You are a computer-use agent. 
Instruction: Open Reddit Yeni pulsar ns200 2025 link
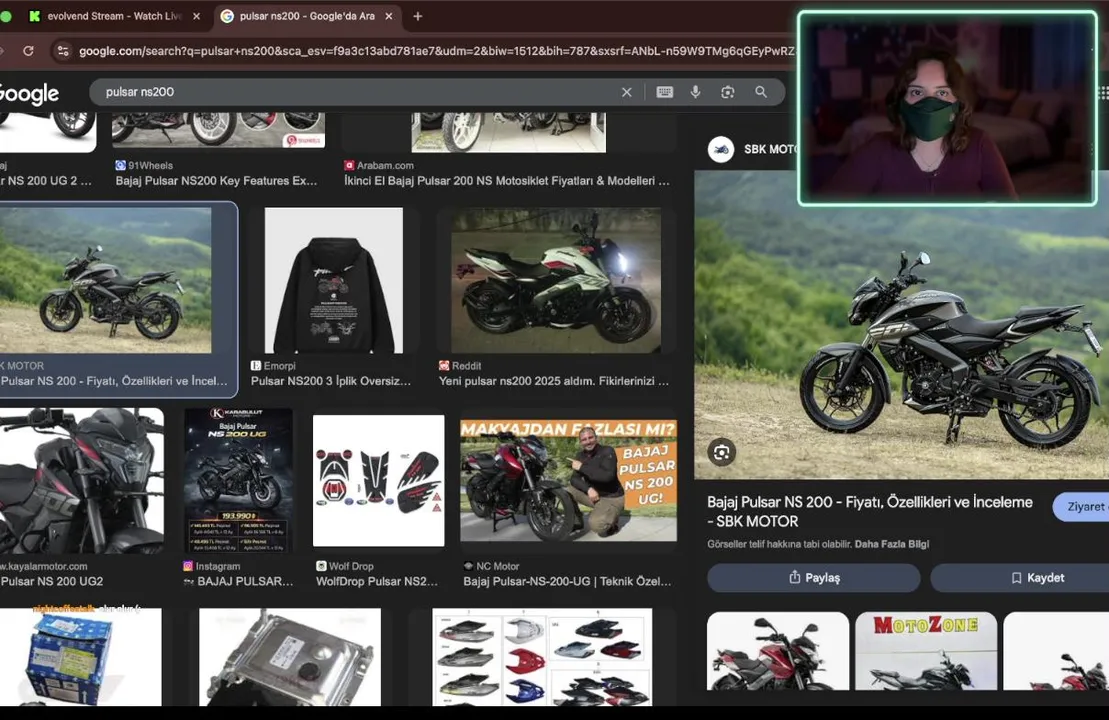[554, 381]
